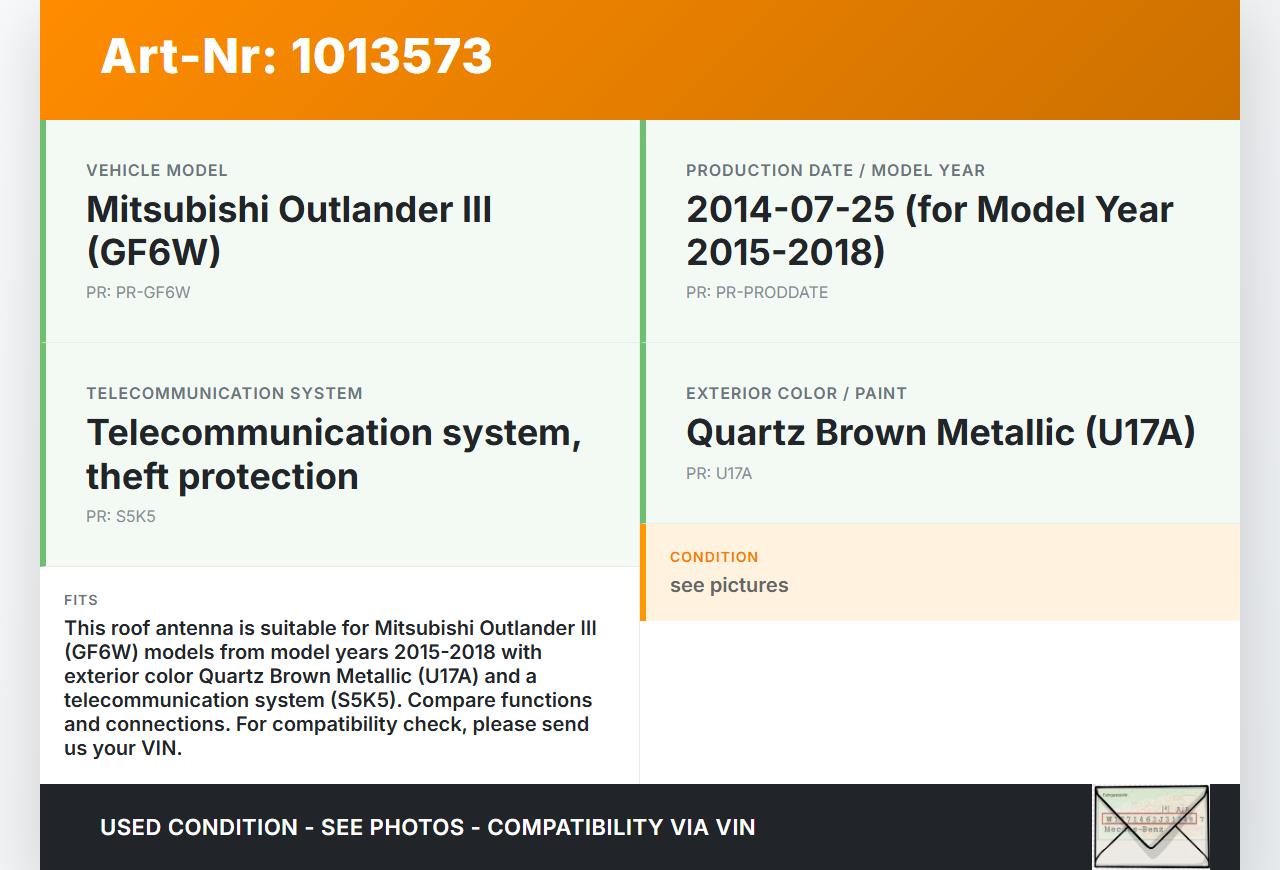The width and height of the screenshot is (1280, 870).
Task: Click the USED CONDITION footer banner text
Action: tap(427, 827)
